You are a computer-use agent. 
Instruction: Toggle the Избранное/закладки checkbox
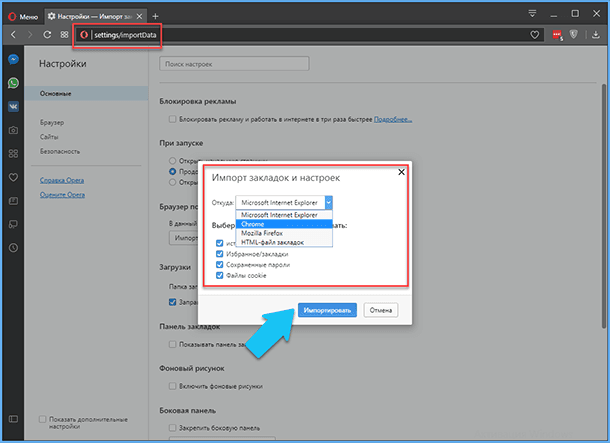(x=219, y=254)
